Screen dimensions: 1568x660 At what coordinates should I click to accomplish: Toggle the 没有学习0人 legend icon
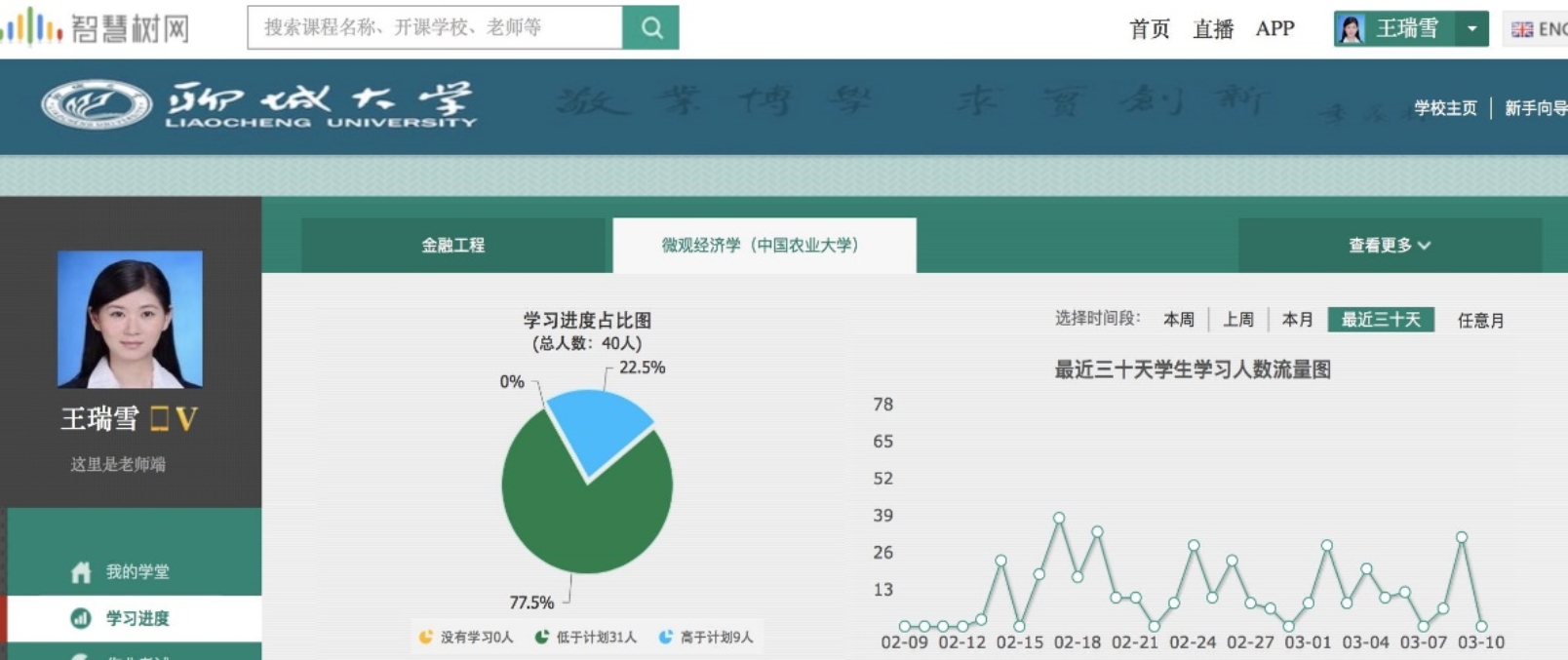point(426,637)
